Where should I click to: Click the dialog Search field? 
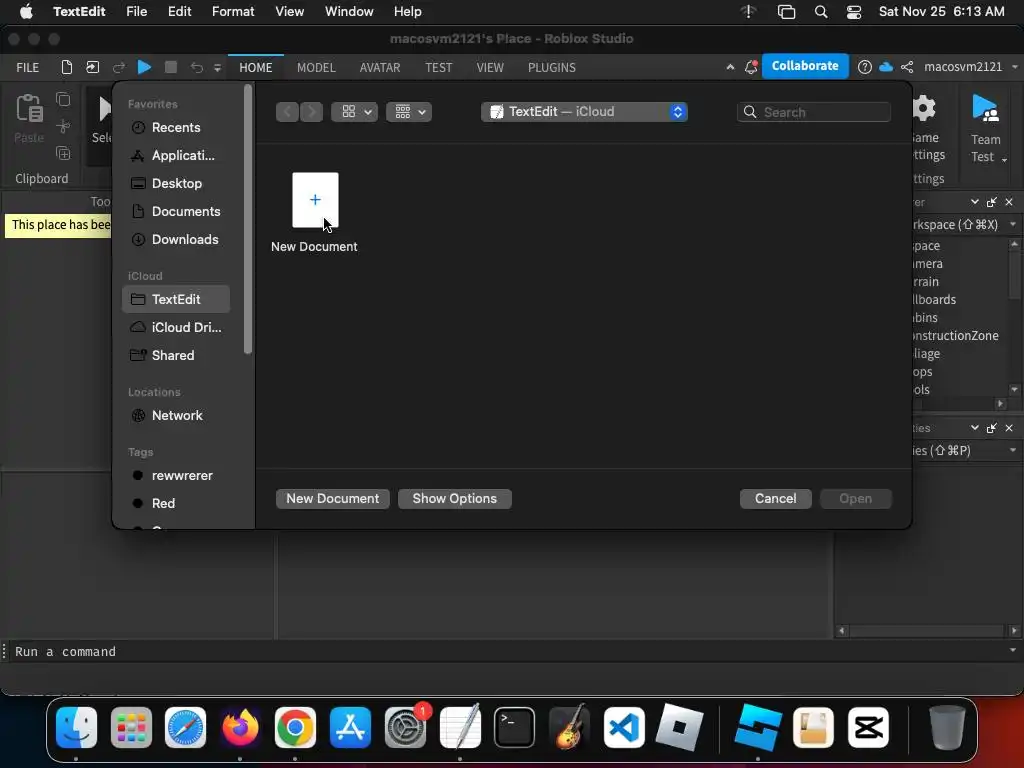tap(814, 112)
